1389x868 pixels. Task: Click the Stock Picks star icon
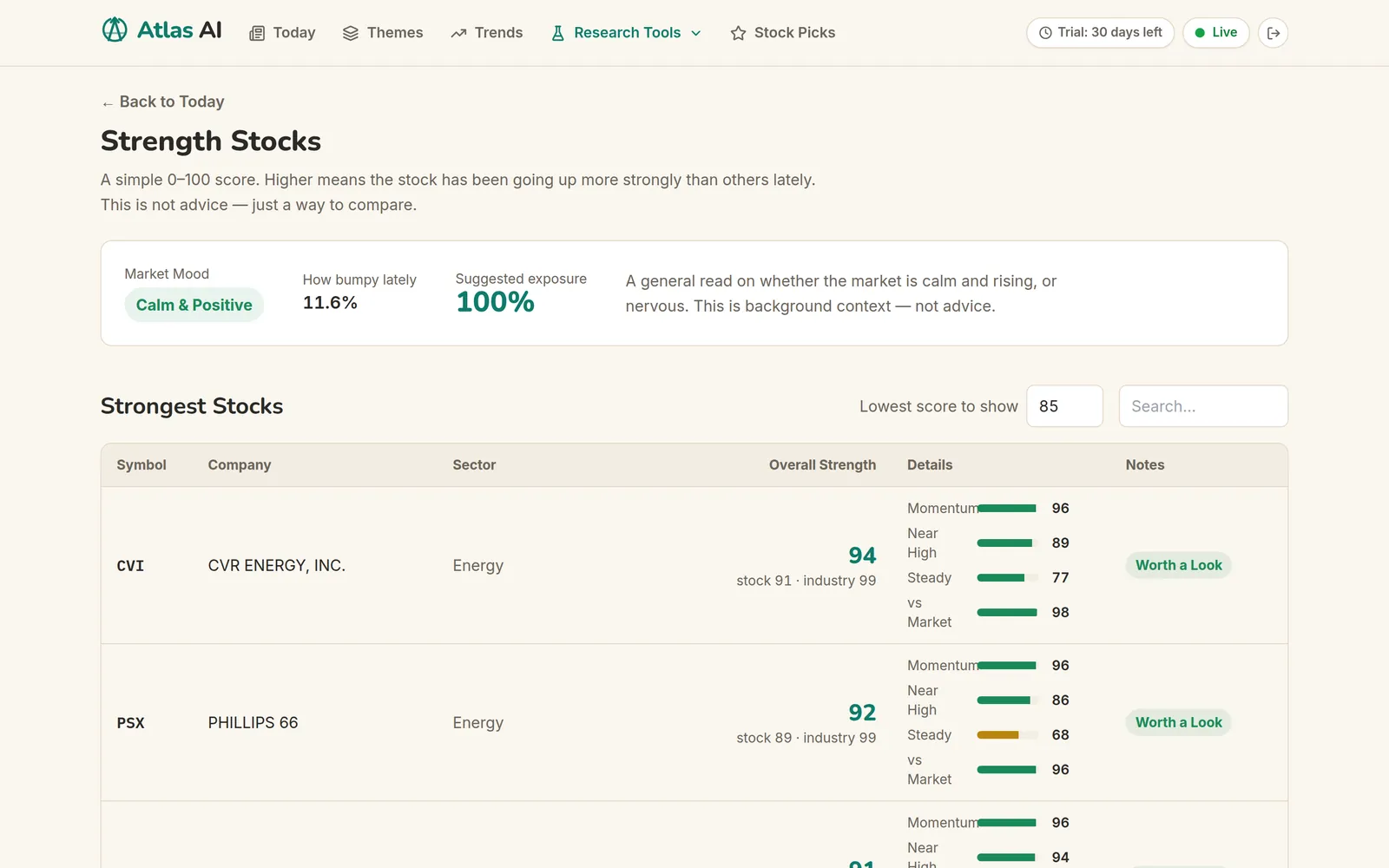click(738, 33)
